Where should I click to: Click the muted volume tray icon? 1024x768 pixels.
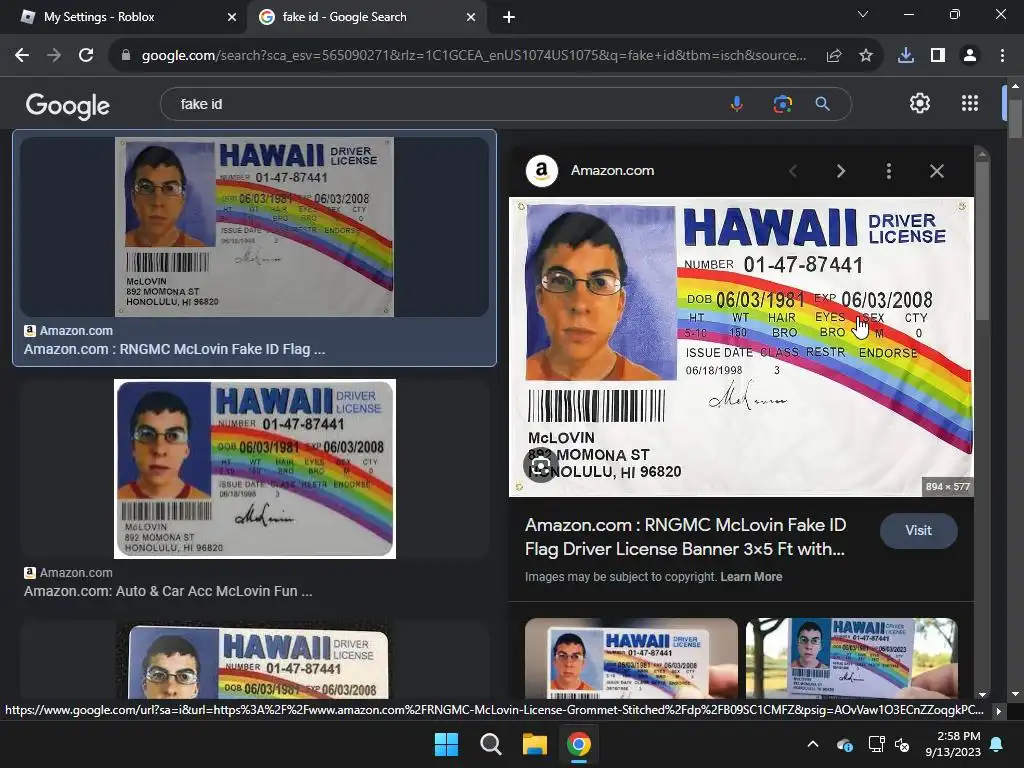(x=902, y=744)
